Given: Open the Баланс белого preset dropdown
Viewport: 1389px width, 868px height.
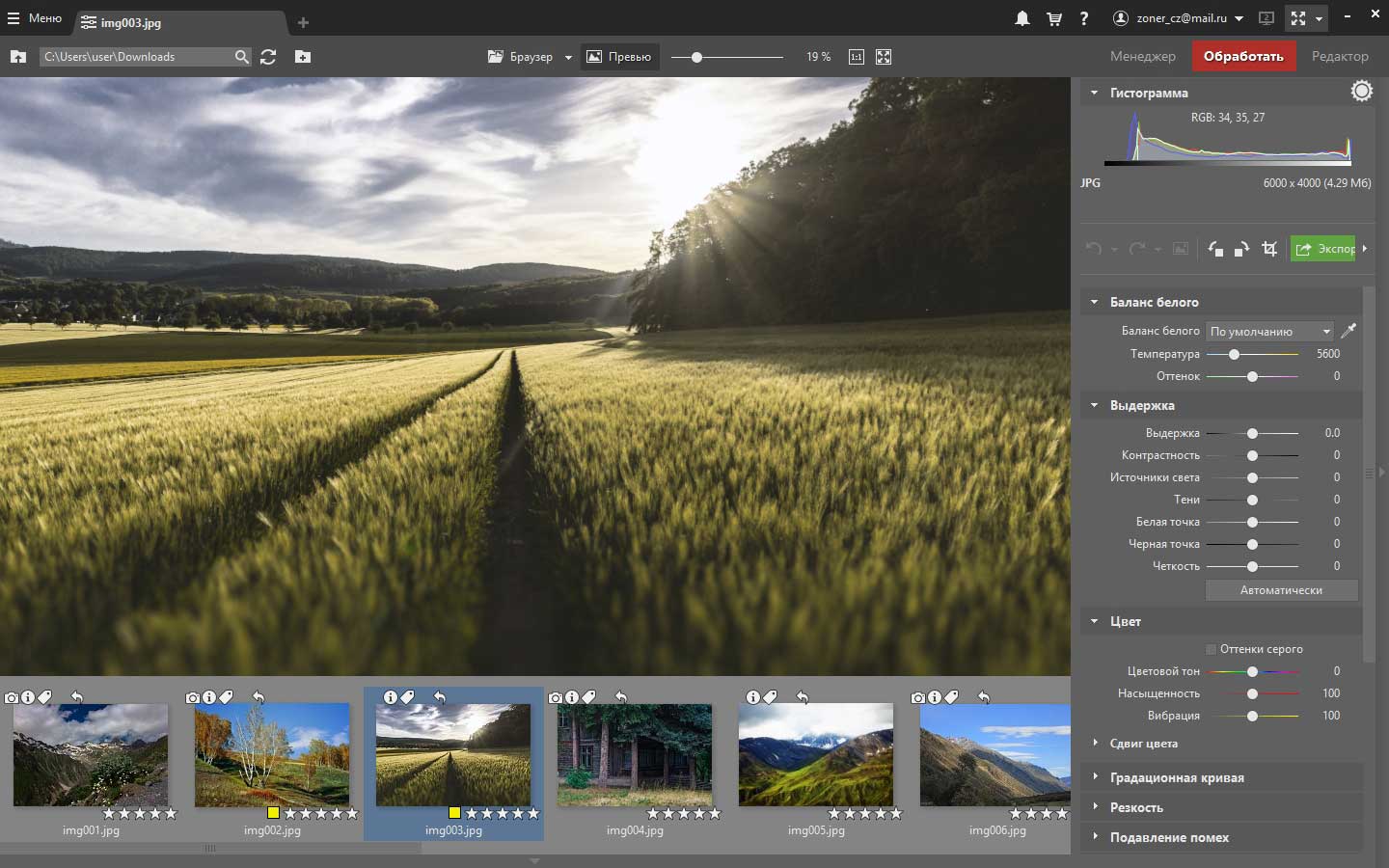Looking at the screenshot, I should pyautogui.click(x=1269, y=331).
